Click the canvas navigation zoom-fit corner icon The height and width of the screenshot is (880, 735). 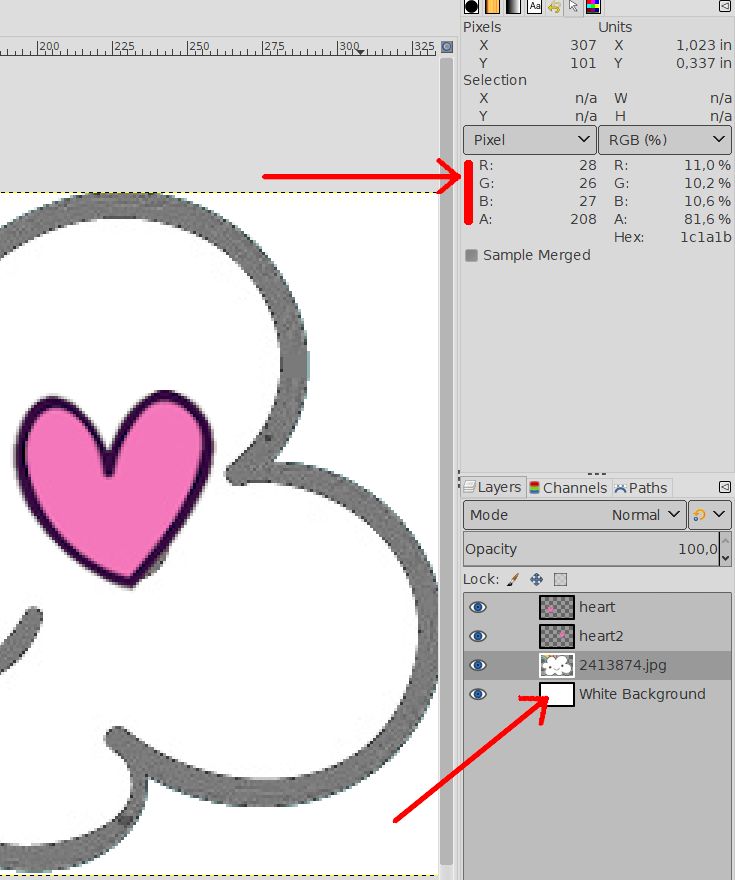pos(447,47)
